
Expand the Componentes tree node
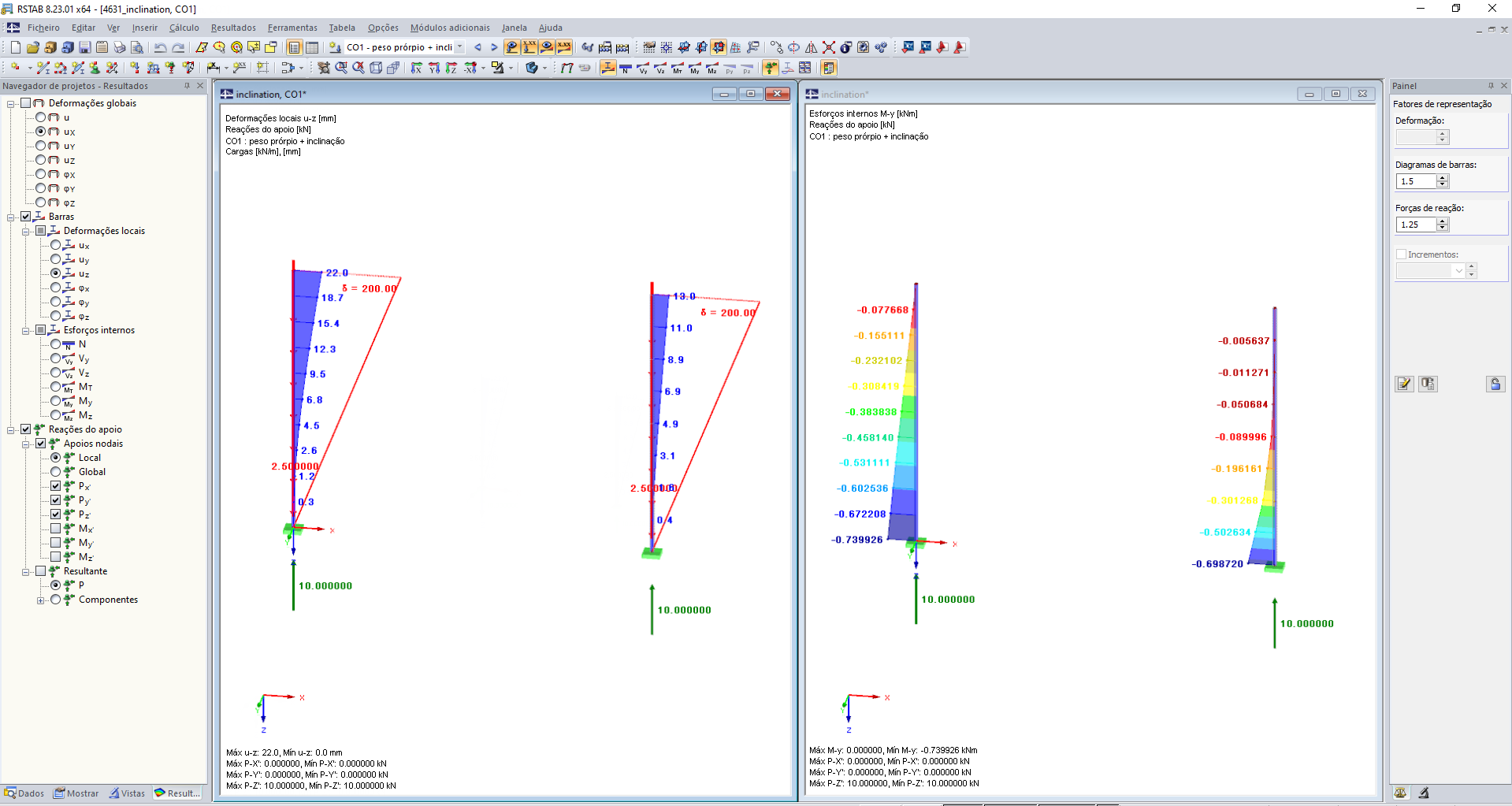(x=41, y=600)
